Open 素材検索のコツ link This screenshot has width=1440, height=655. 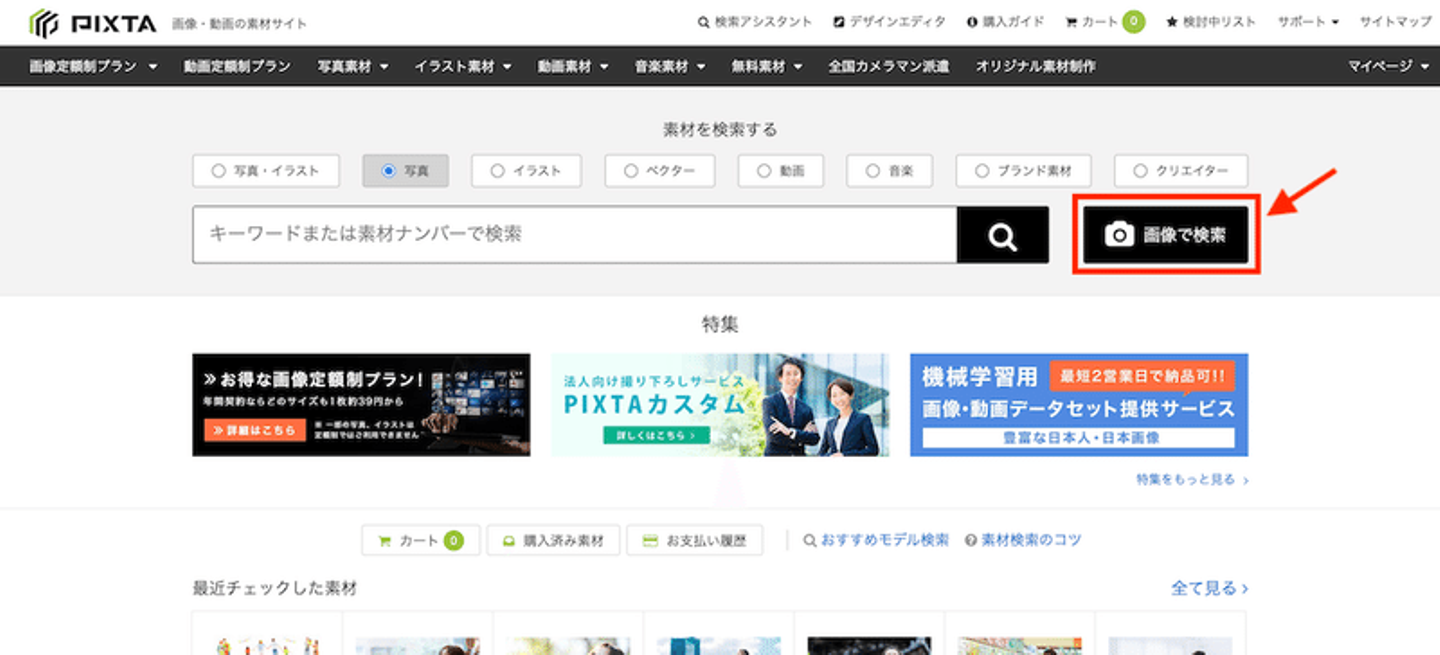[1023, 540]
